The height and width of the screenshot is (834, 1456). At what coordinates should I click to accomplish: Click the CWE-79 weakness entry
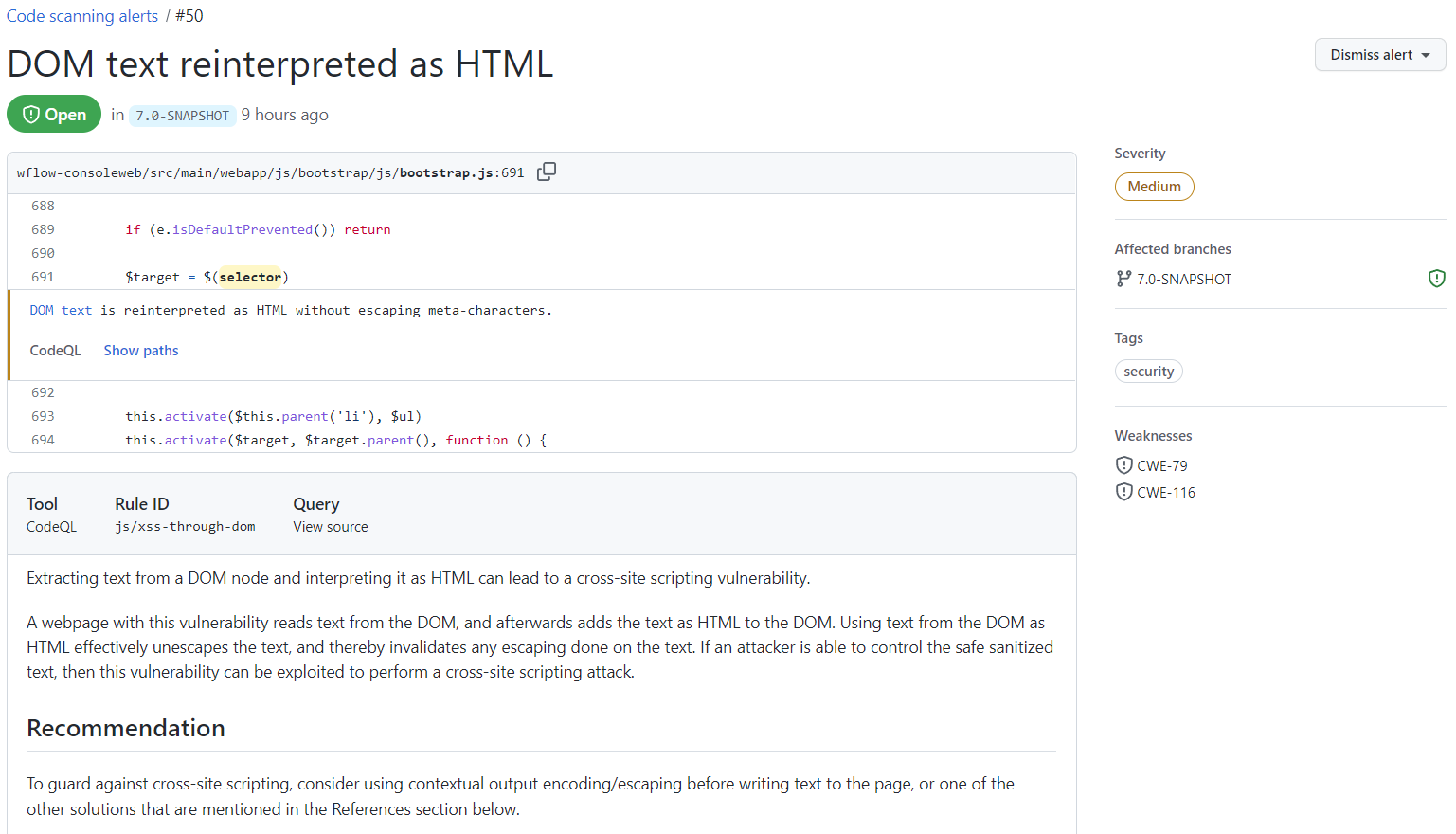pyautogui.click(x=1161, y=464)
